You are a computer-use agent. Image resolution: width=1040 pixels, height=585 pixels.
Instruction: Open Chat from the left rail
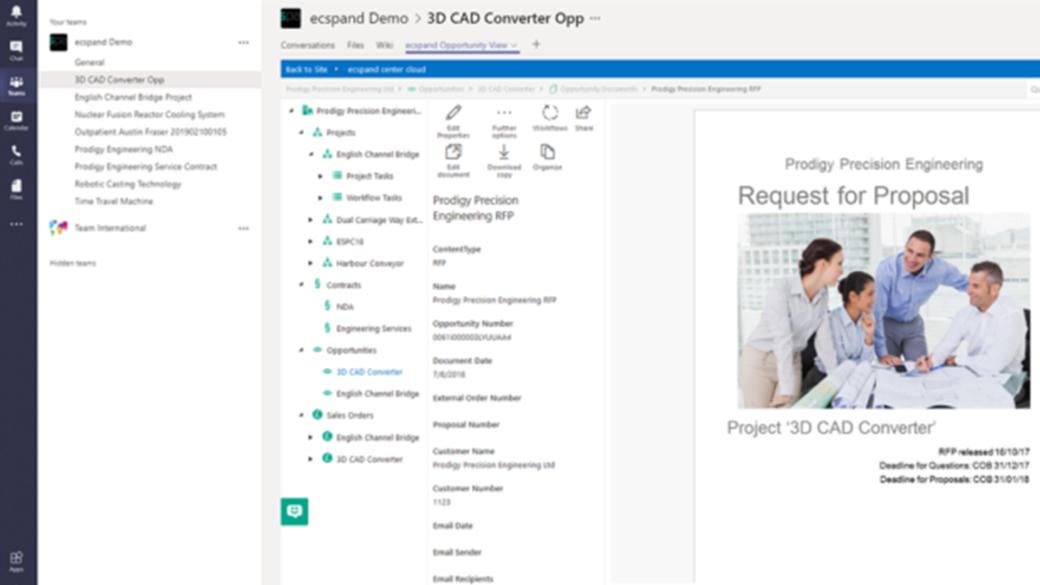pos(16,50)
